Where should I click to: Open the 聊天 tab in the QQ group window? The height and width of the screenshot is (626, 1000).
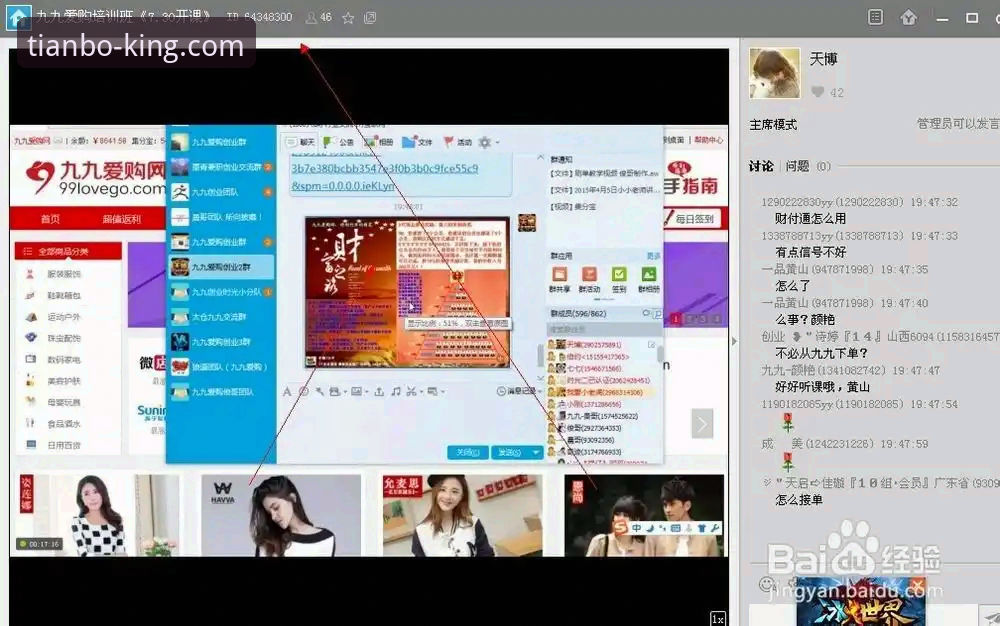tap(300, 142)
